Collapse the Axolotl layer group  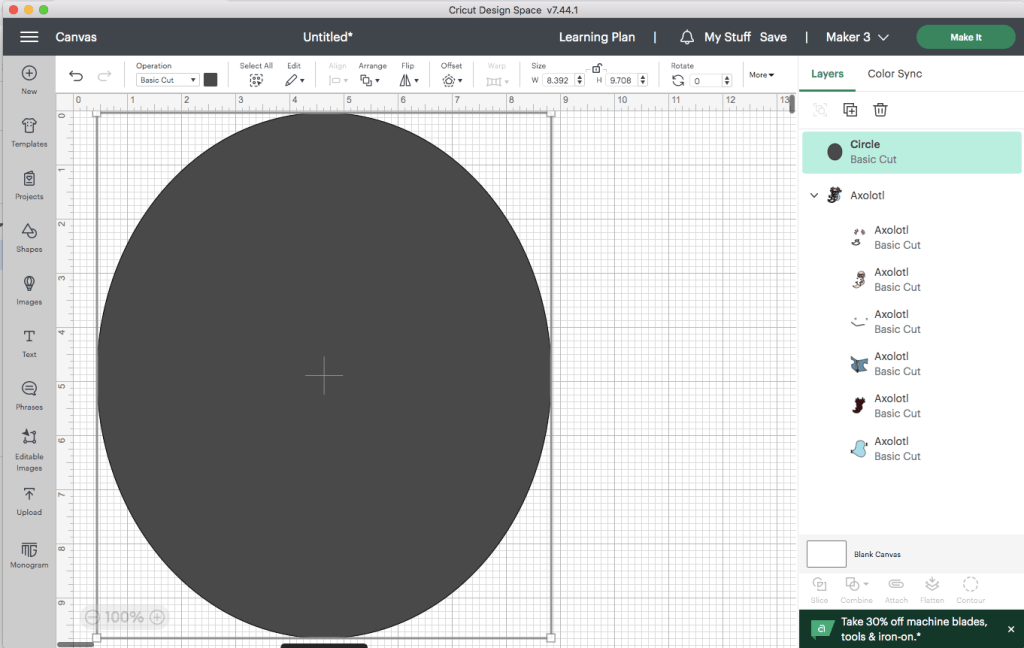(814, 196)
